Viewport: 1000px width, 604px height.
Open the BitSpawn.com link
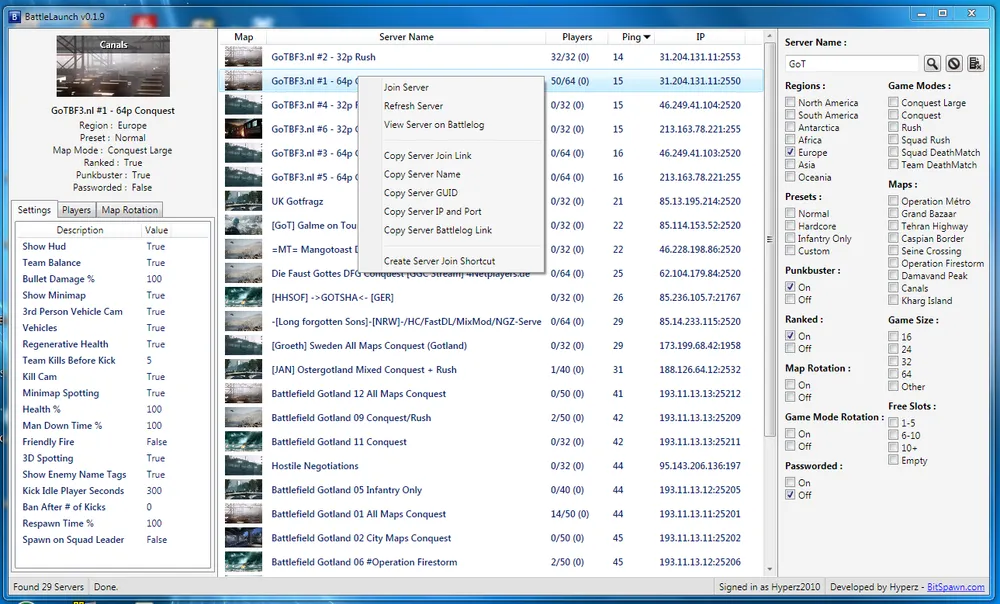(954, 586)
